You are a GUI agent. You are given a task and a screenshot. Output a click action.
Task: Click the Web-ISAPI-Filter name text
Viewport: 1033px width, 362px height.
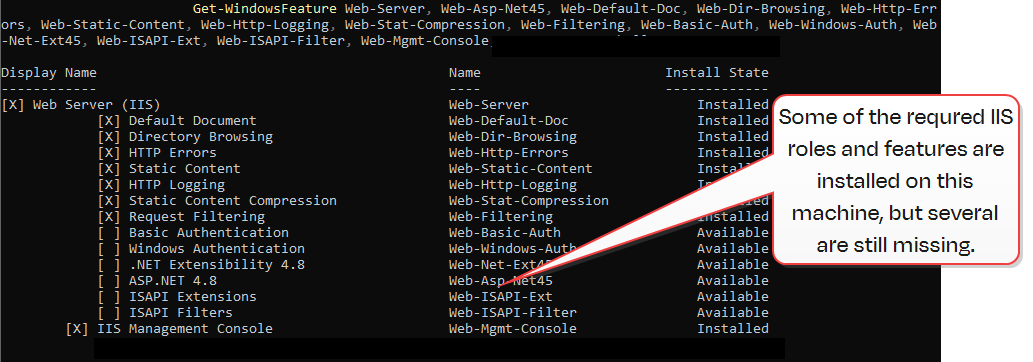point(513,313)
